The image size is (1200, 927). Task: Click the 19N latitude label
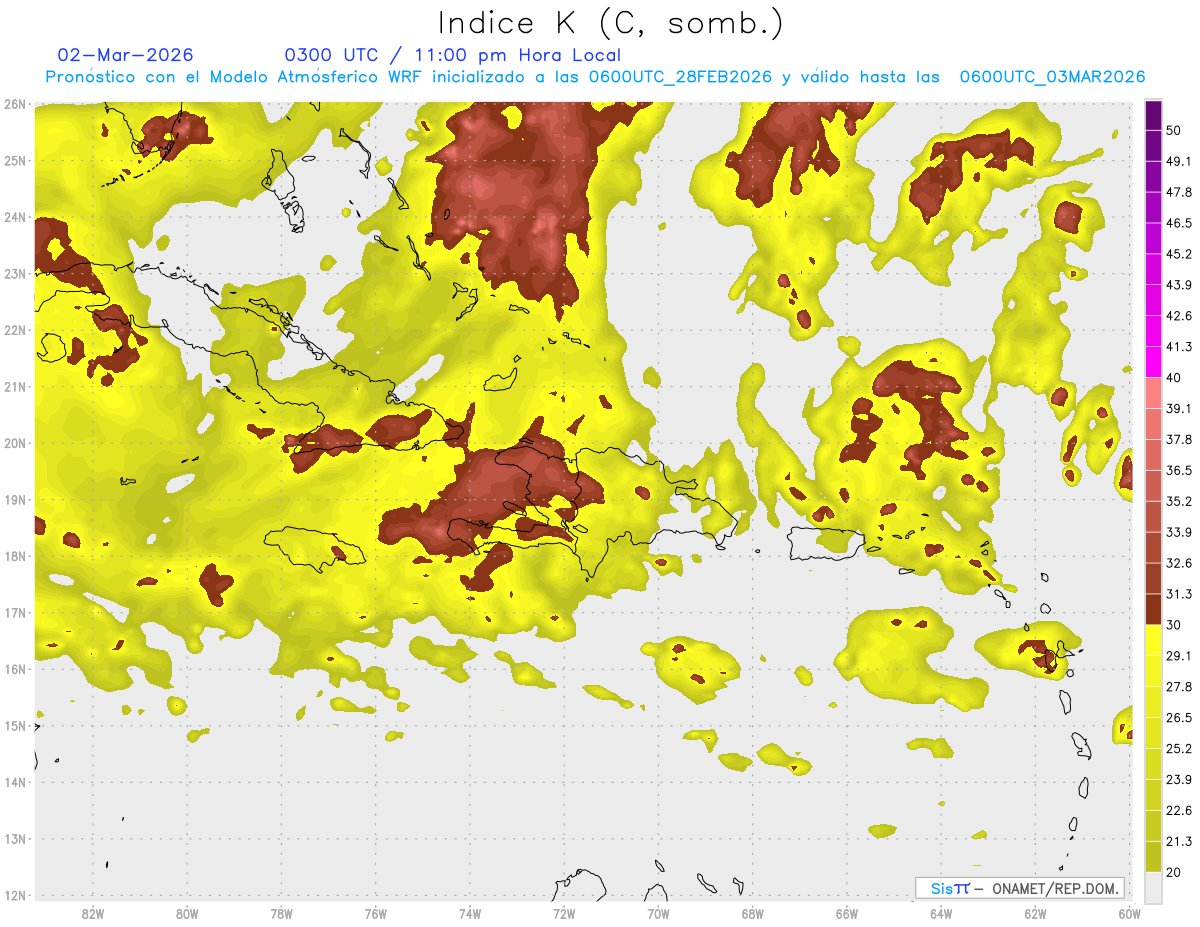[14, 499]
